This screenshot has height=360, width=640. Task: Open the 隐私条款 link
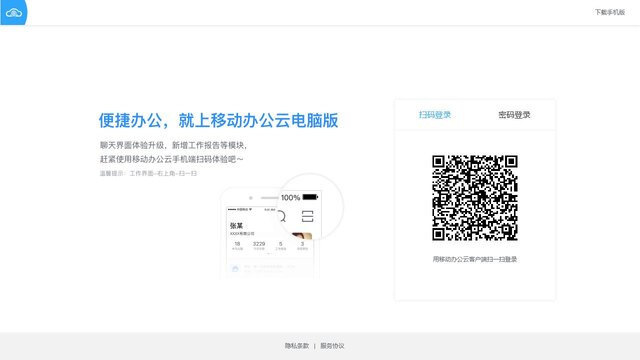tap(297, 346)
